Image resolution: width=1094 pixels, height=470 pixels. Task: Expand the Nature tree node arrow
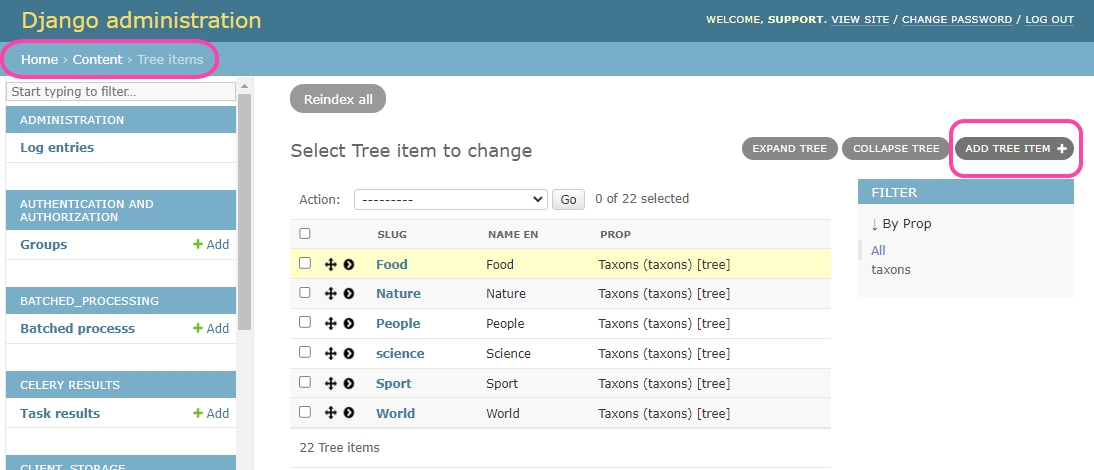(349, 294)
